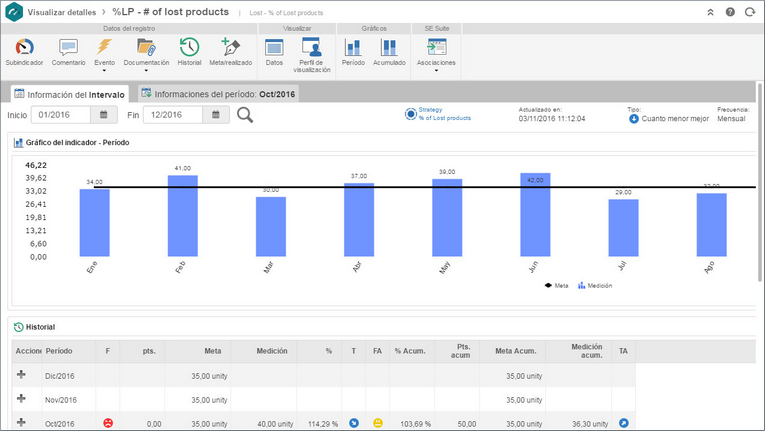Click the help question mark icon
The image size is (765, 431).
pyautogui.click(x=730, y=12)
